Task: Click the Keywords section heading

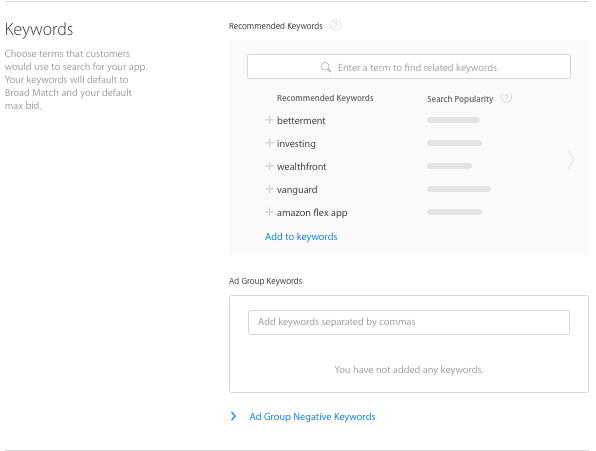Action: point(39,29)
